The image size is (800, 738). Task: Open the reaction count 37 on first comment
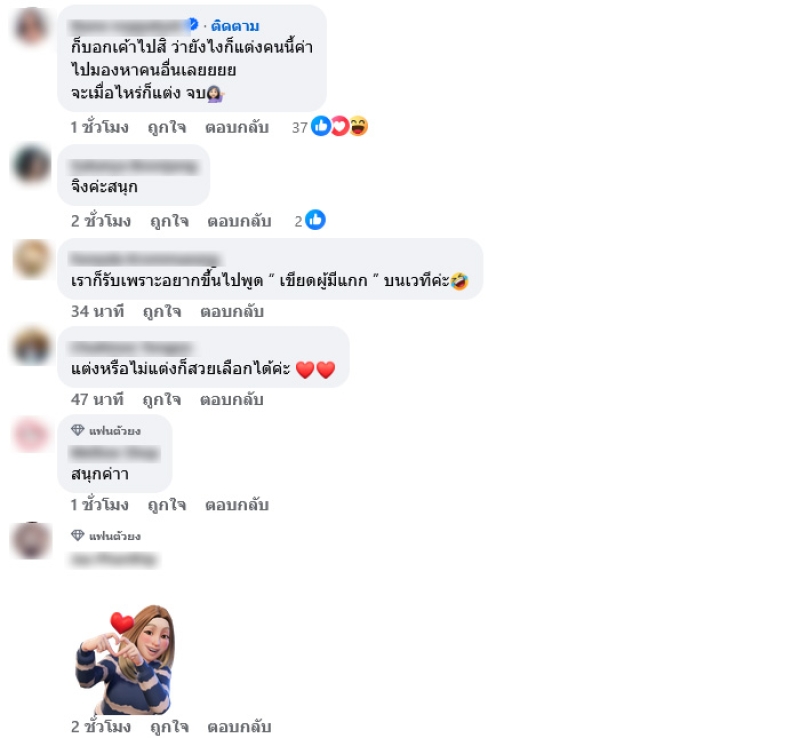coord(299,128)
